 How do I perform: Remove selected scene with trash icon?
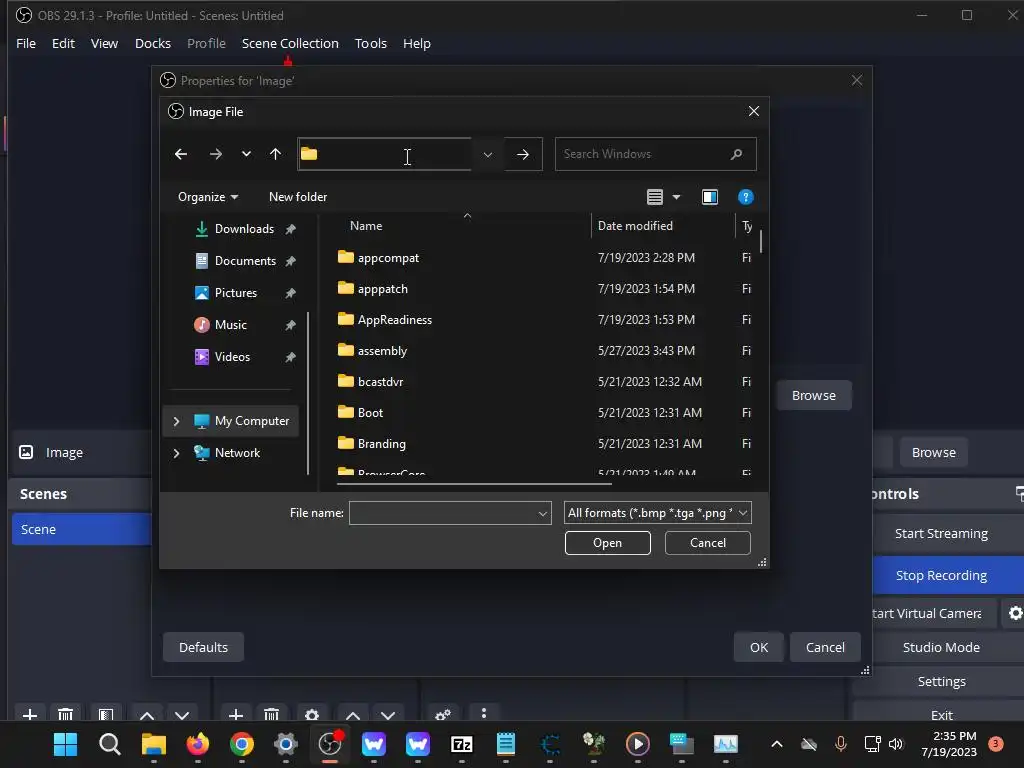tap(65, 714)
